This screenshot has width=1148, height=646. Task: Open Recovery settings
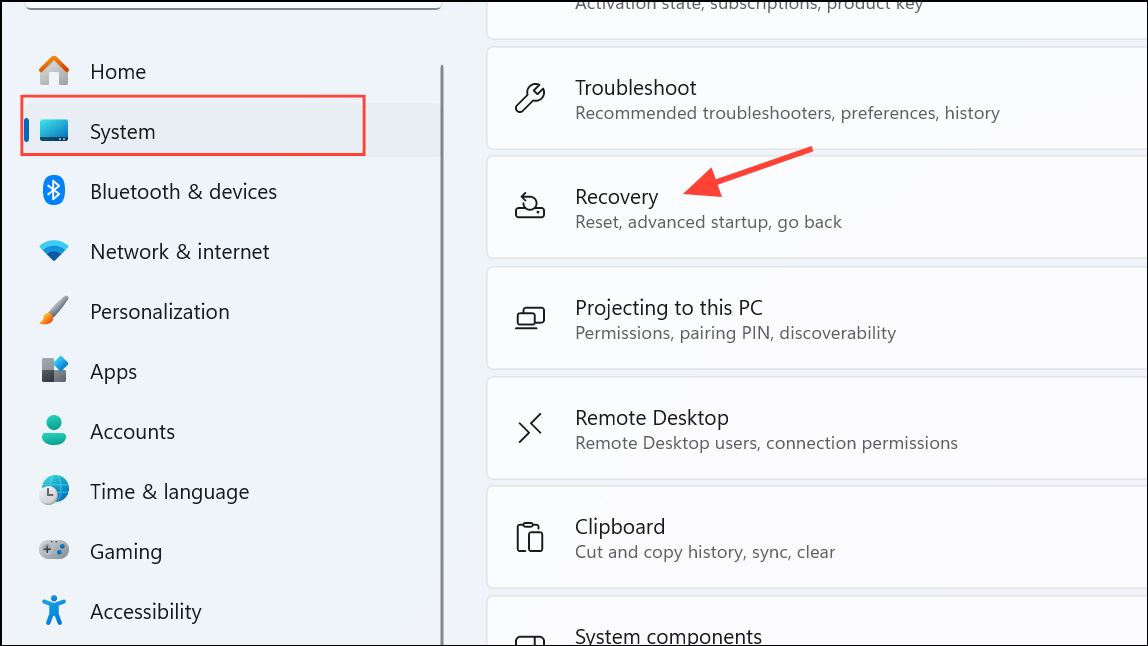(817, 208)
